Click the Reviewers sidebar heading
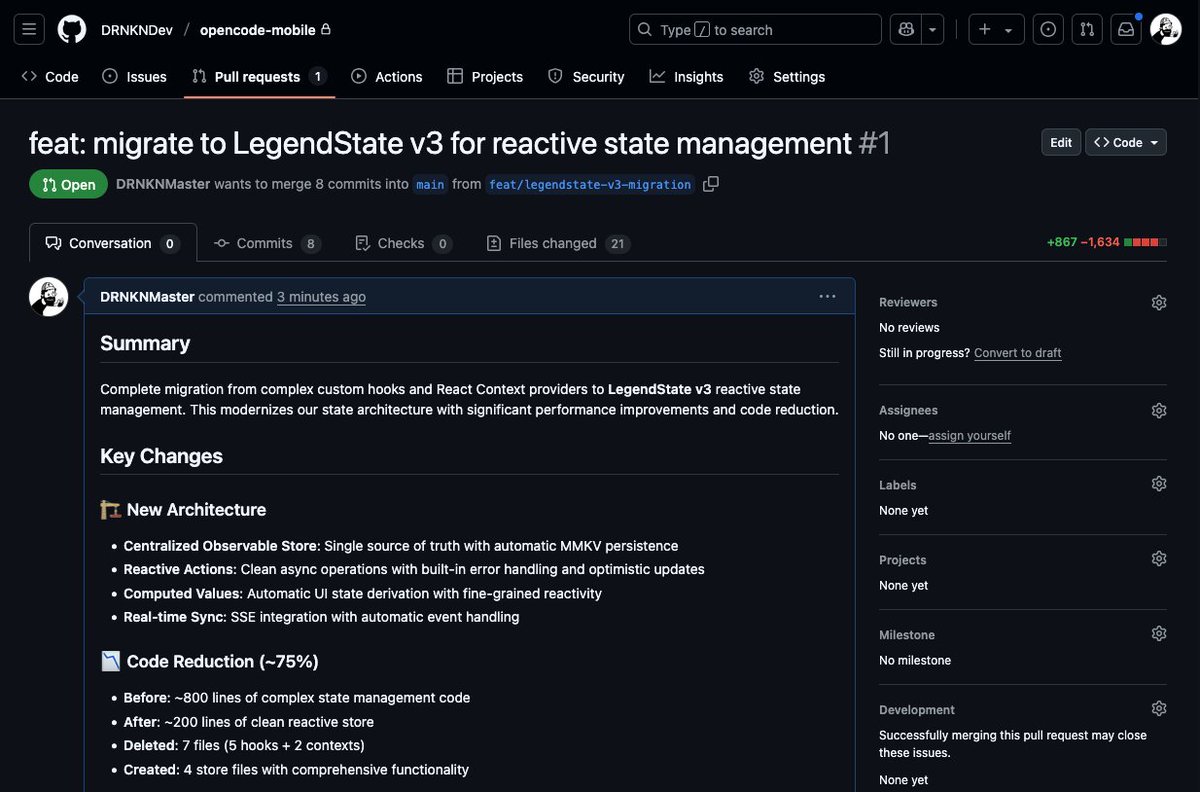This screenshot has width=1200, height=792. tap(908, 302)
